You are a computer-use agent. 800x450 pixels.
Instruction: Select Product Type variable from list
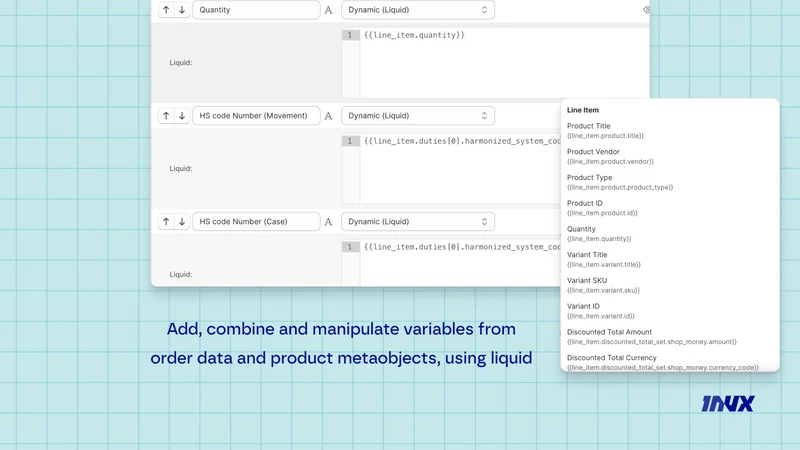click(619, 182)
